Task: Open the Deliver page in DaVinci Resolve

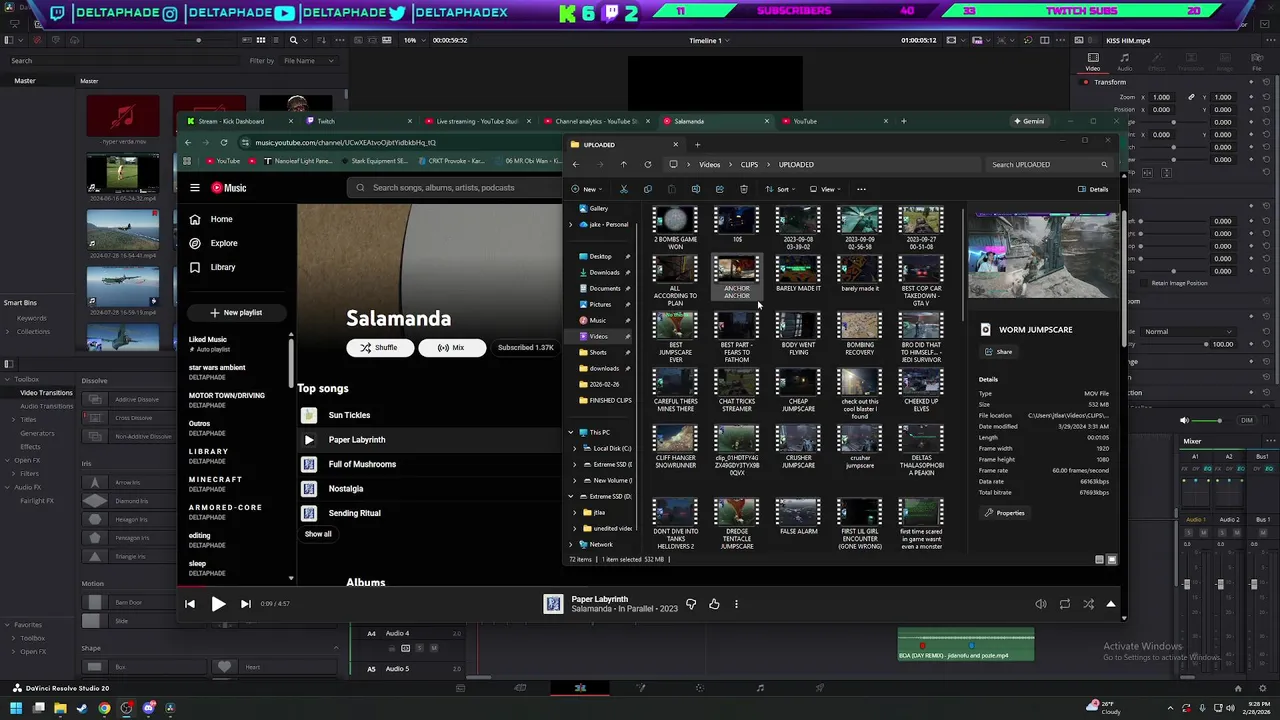Action: (x=820, y=688)
